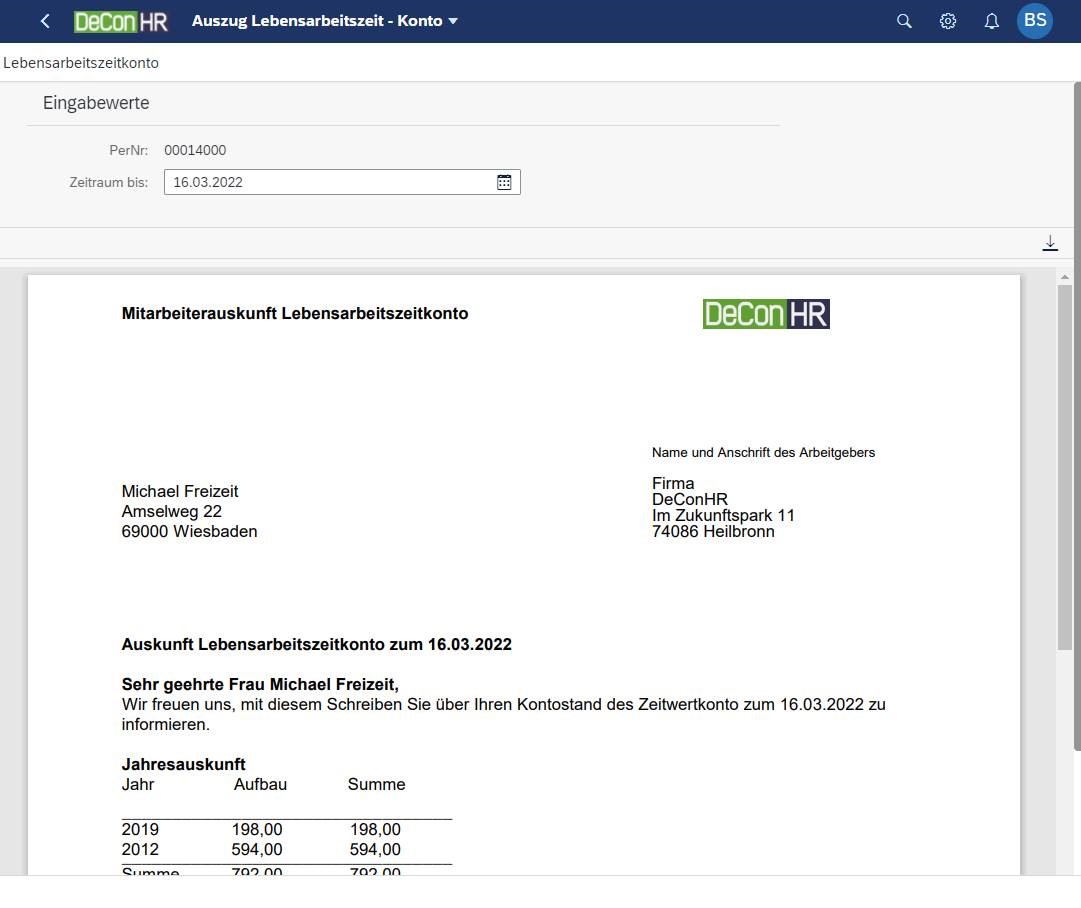Click the employer address line Im Zukunftspark 11
This screenshot has width=1081, height=908.
(723, 516)
